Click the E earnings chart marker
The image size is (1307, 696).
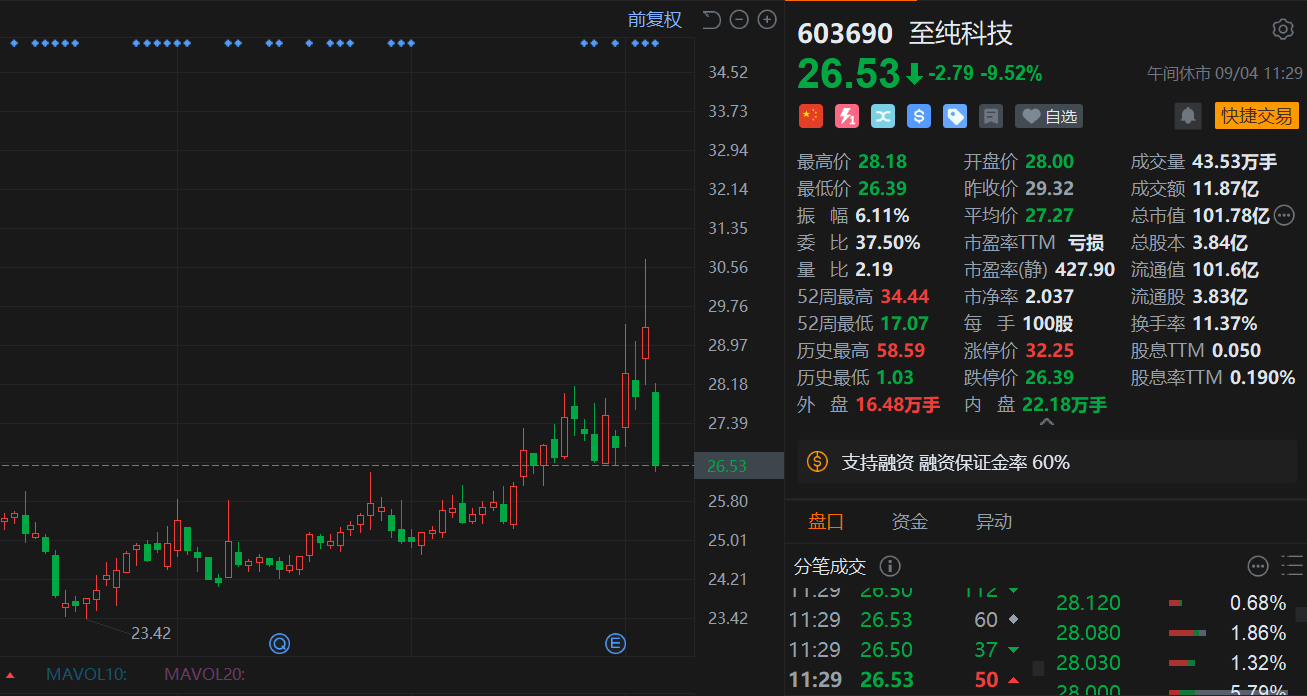click(615, 644)
